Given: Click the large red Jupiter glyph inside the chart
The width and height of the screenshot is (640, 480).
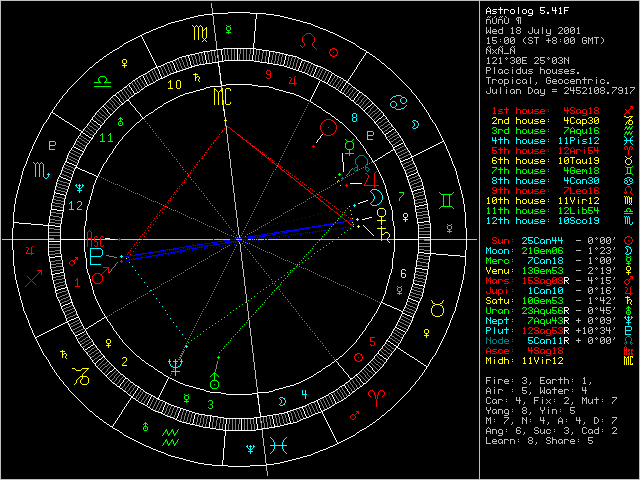Looking at the screenshot, I should point(371,180).
